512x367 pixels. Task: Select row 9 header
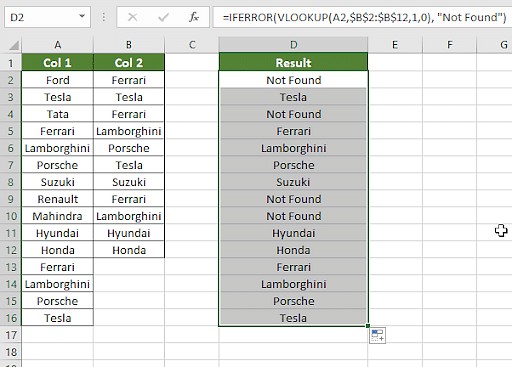(11, 199)
